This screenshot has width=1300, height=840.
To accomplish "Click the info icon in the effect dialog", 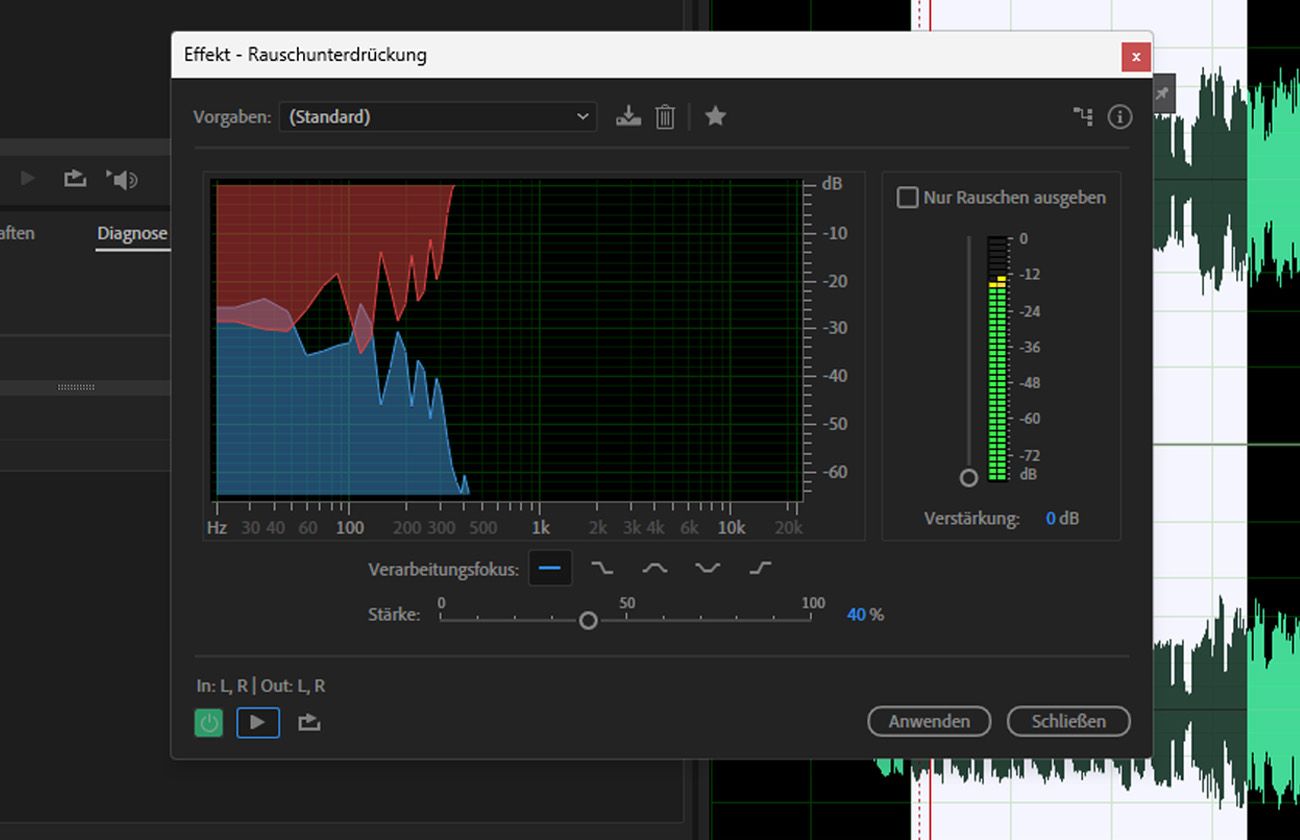I will tap(1120, 117).
